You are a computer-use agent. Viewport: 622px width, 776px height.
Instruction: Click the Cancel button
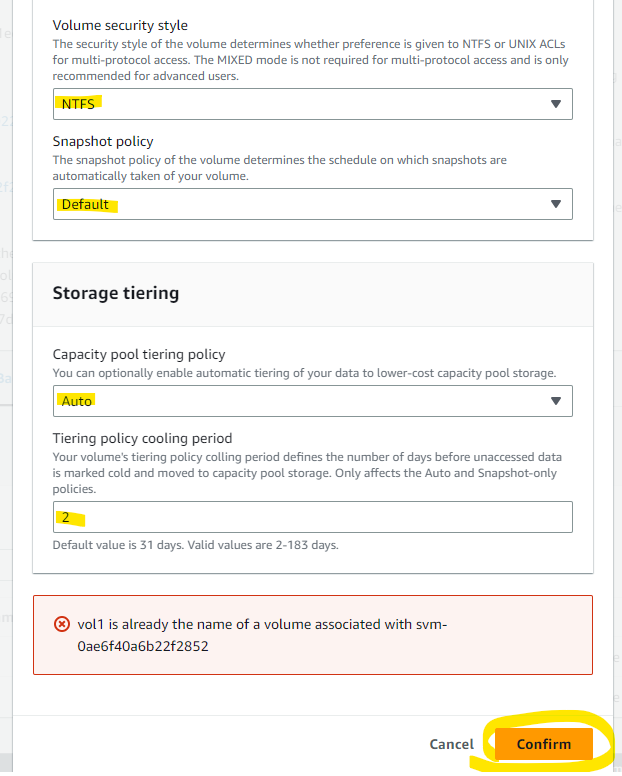[451, 744]
